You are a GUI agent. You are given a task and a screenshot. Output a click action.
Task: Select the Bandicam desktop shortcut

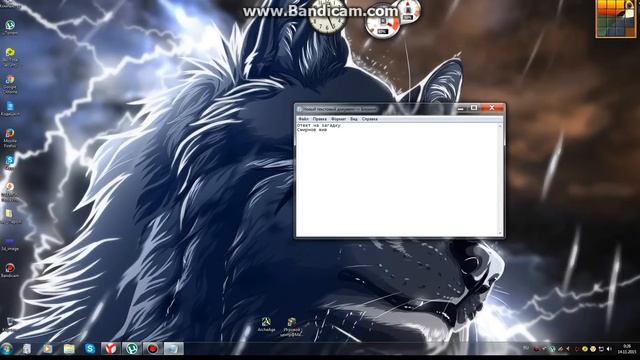[x=10, y=270]
